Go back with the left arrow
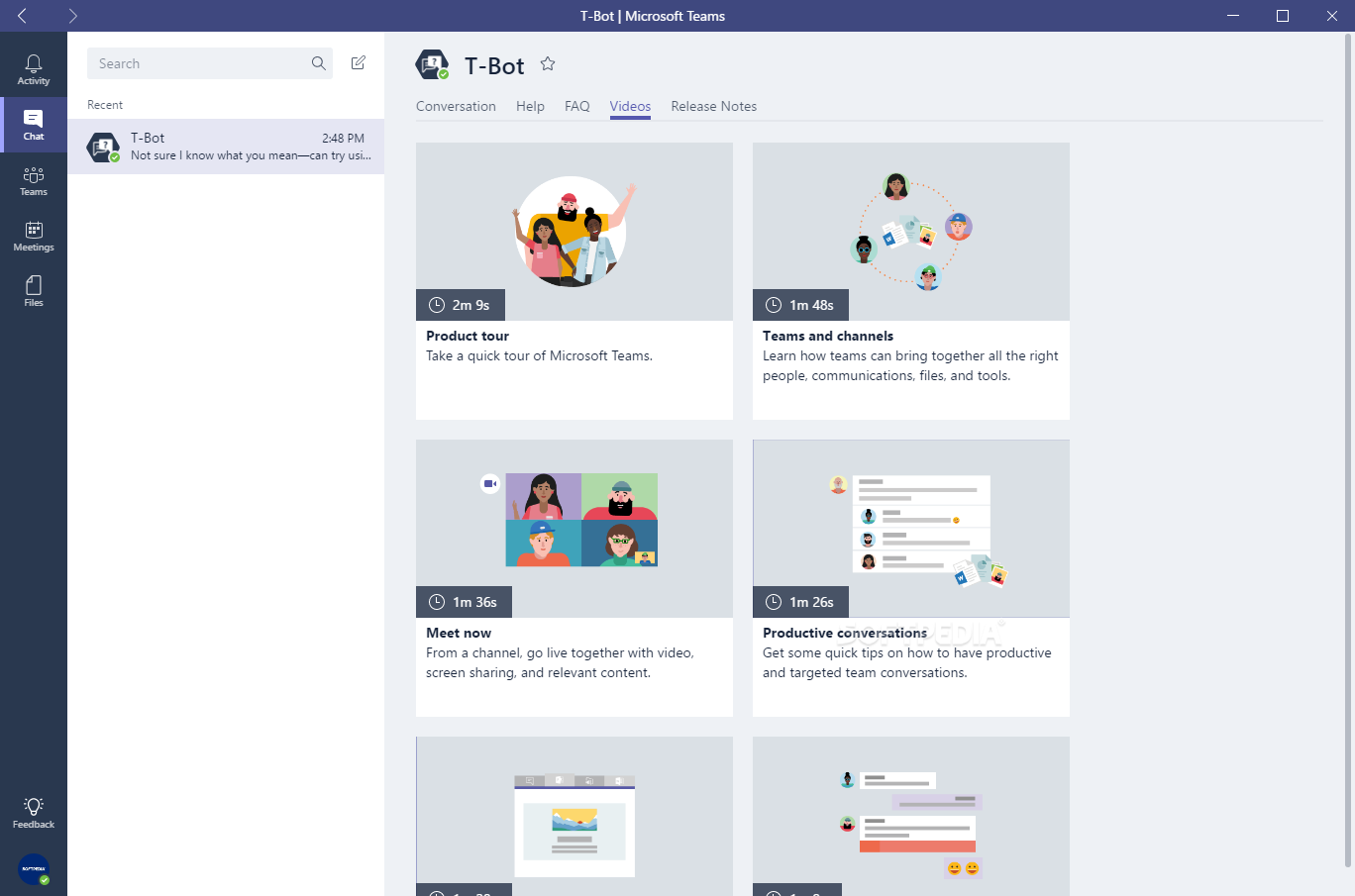The height and width of the screenshot is (896, 1355). 23,16
